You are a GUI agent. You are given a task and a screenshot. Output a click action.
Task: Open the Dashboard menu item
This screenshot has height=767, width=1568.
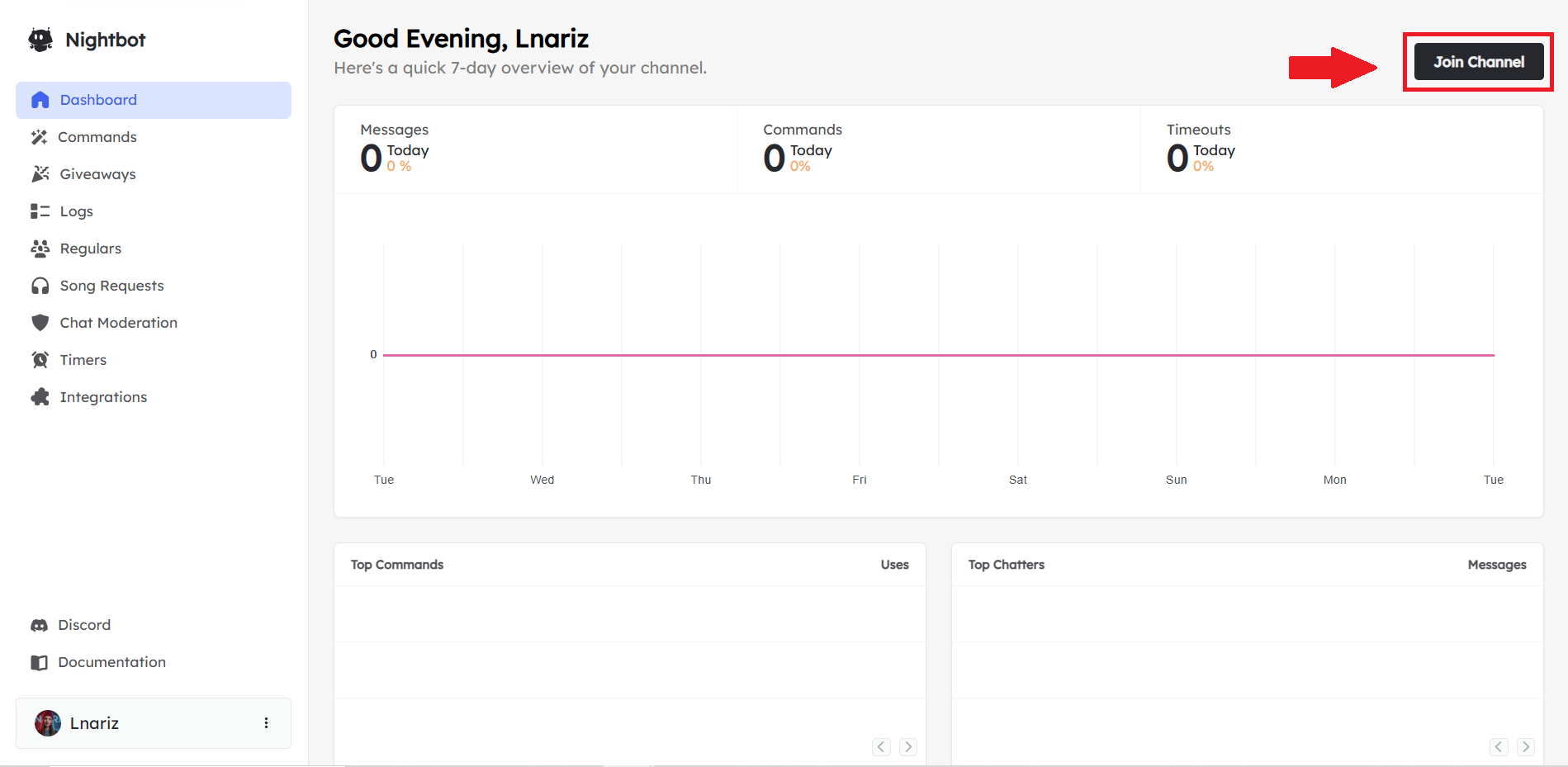pyautogui.click(x=154, y=100)
